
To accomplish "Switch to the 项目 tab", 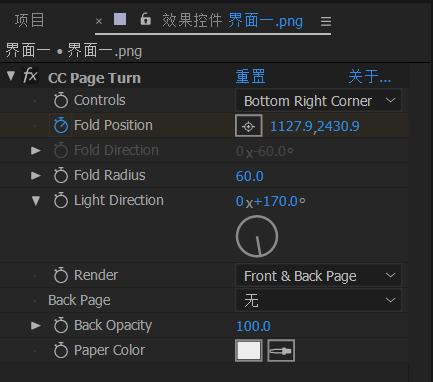I will pyautogui.click(x=29, y=21).
